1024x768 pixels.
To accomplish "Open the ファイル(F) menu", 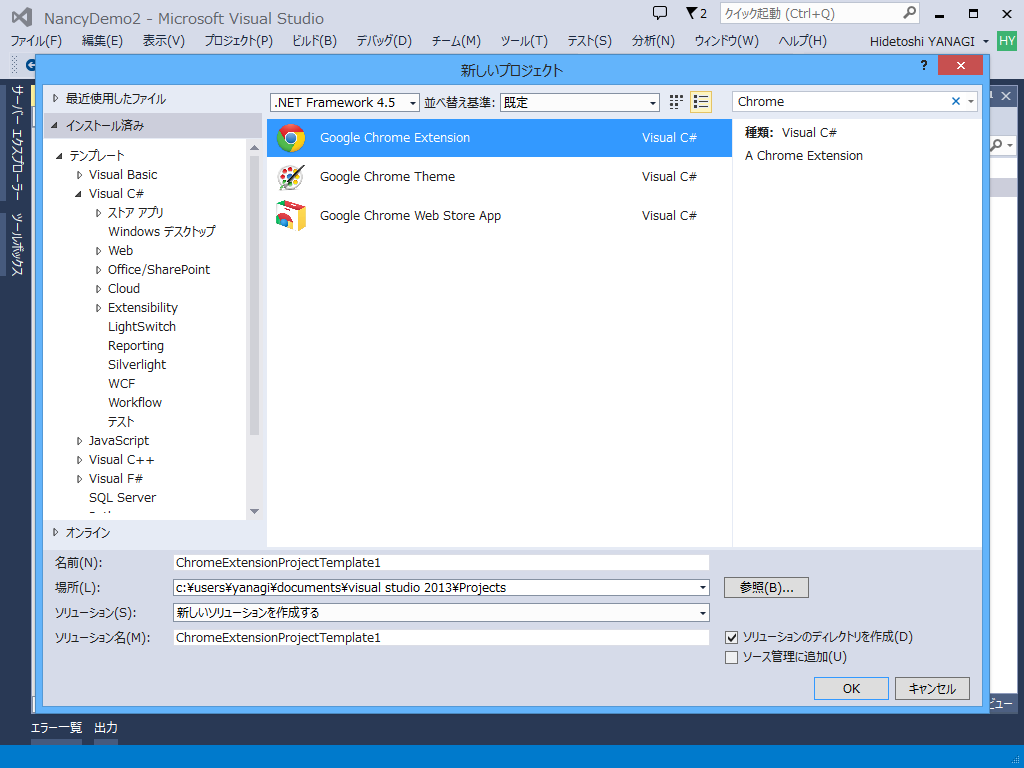I will point(36,41).
